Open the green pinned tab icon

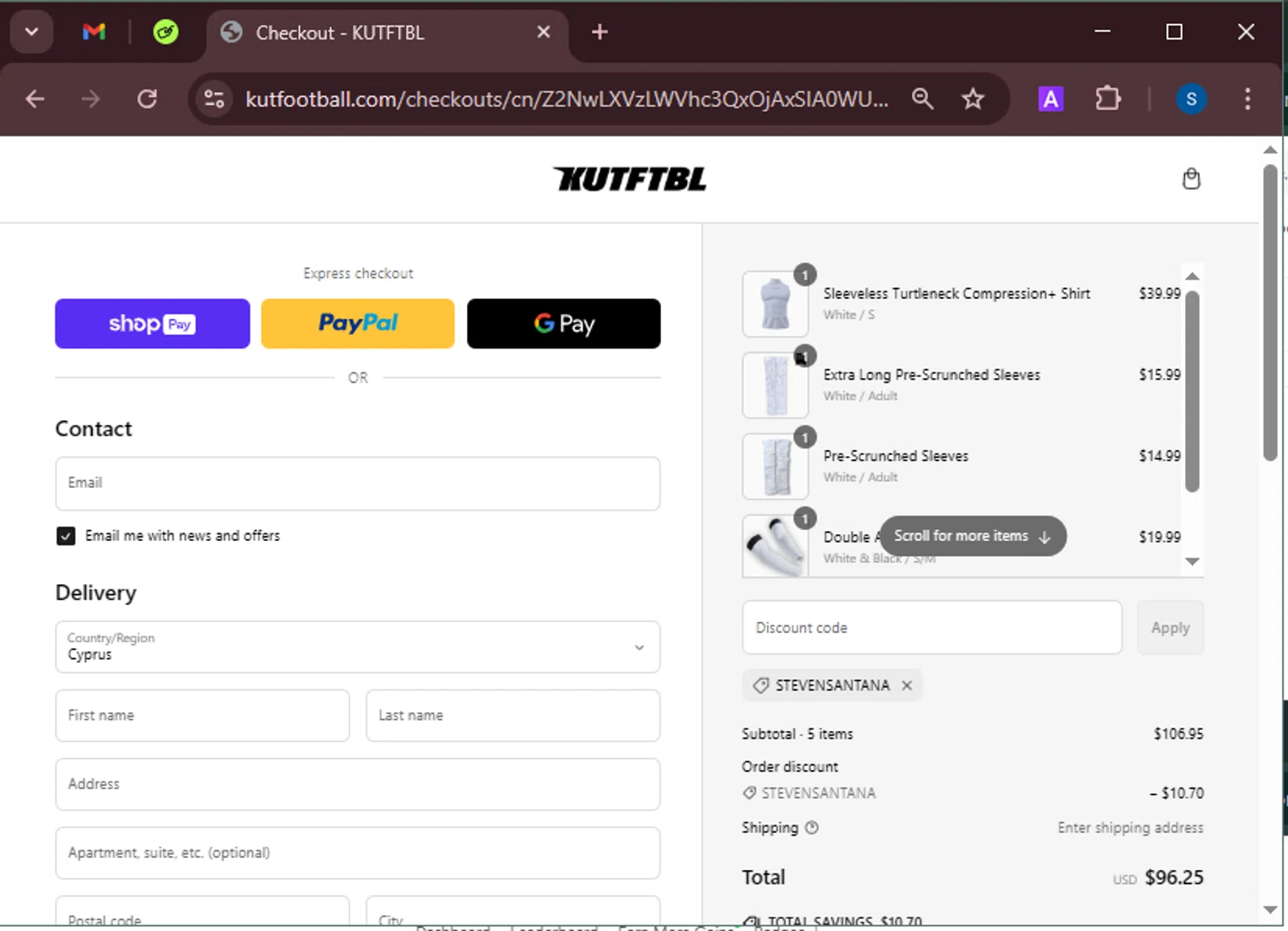pos(166,33)
